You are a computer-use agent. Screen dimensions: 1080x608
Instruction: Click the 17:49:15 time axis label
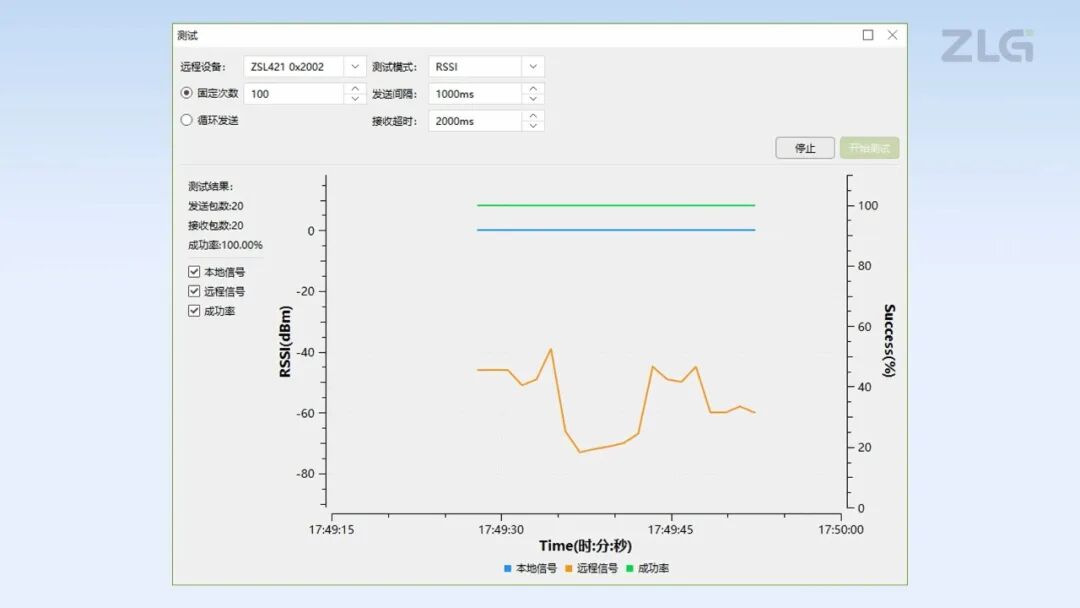(x=331, y=530)
